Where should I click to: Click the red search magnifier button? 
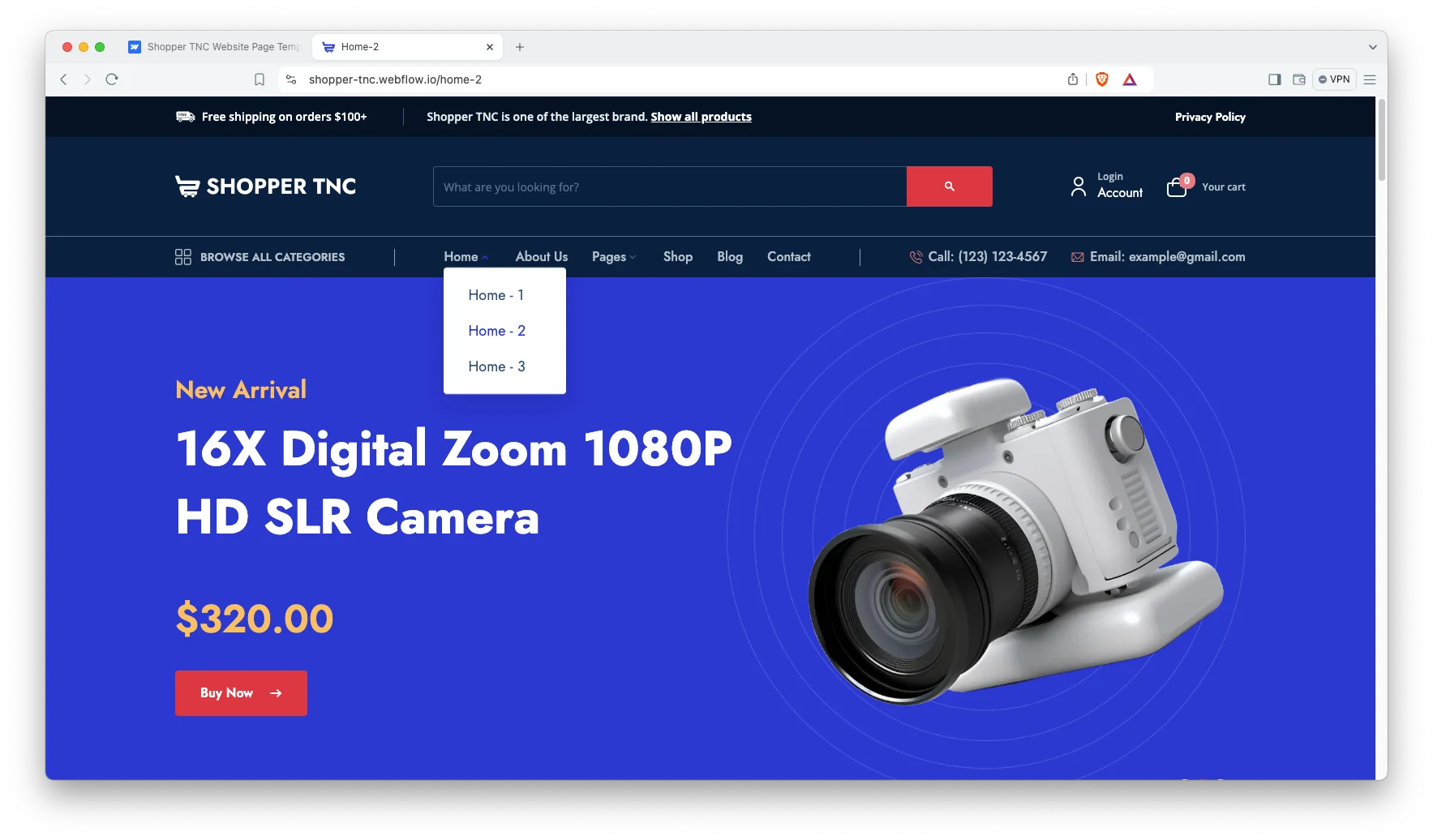[949, 186]
